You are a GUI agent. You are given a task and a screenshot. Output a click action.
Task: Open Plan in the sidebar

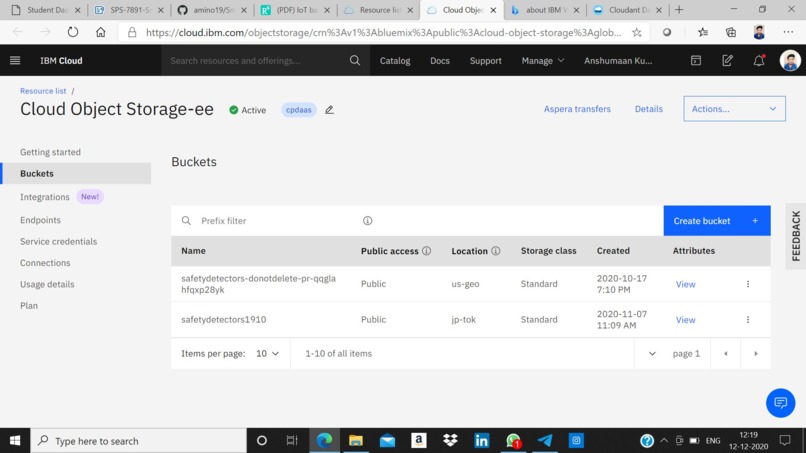[x=29, y=306]
